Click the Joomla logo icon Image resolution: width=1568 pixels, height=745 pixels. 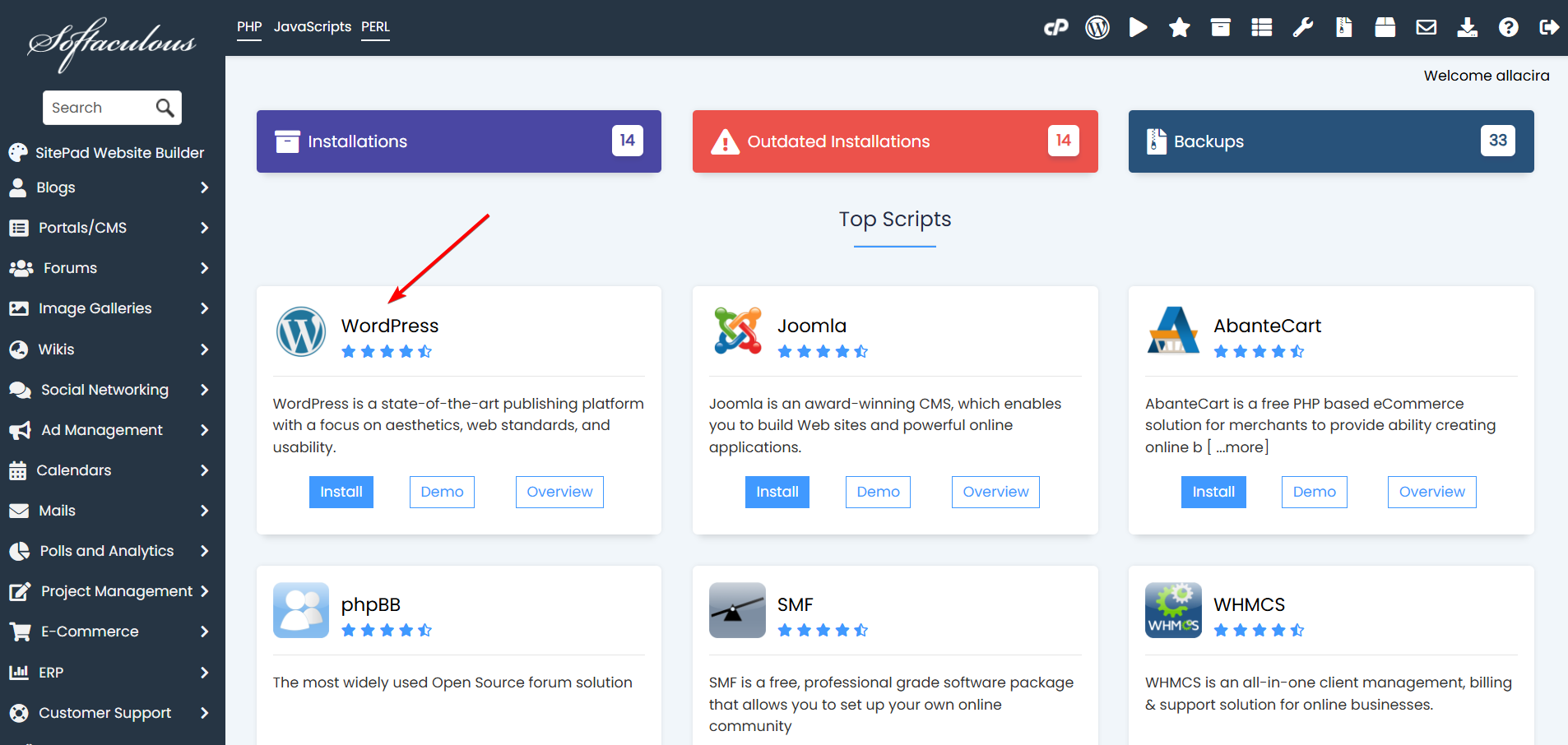coord(738,331)
